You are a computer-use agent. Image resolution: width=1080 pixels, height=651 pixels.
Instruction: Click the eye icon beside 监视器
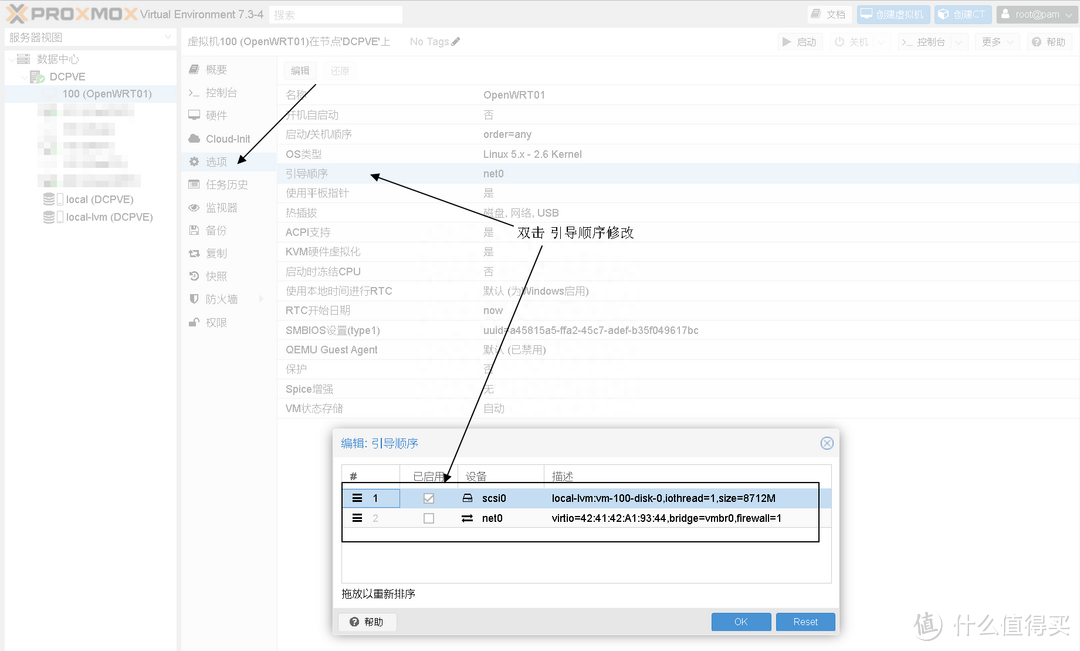click(x=194, y=207)
